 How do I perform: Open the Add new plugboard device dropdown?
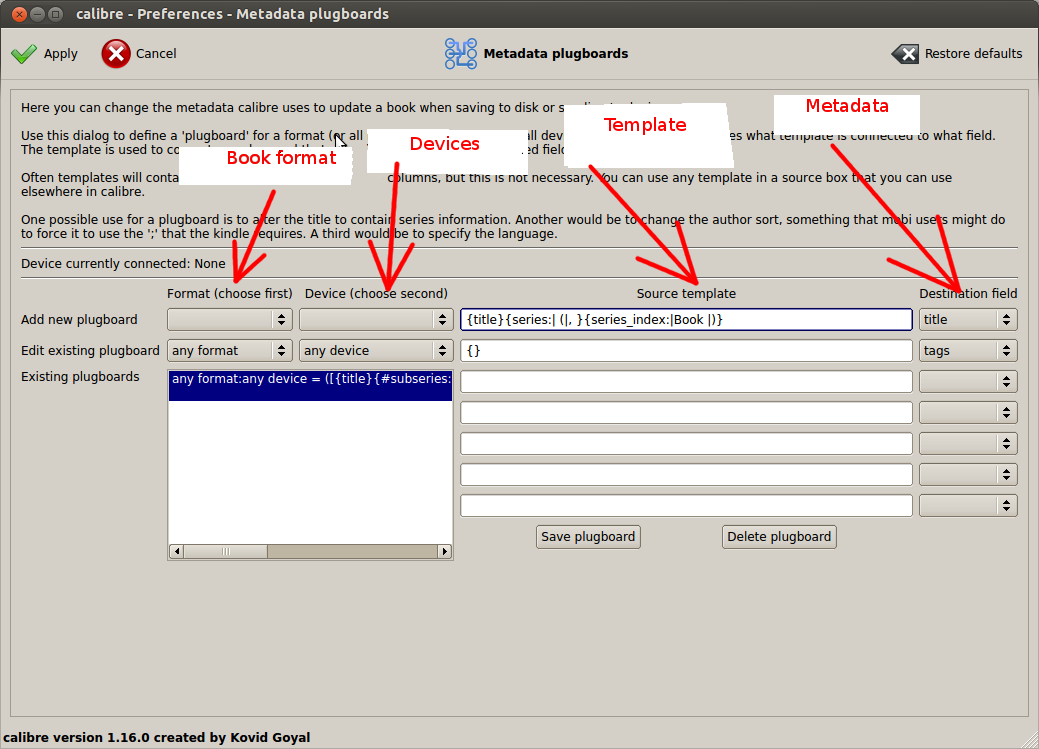[376, 319]
